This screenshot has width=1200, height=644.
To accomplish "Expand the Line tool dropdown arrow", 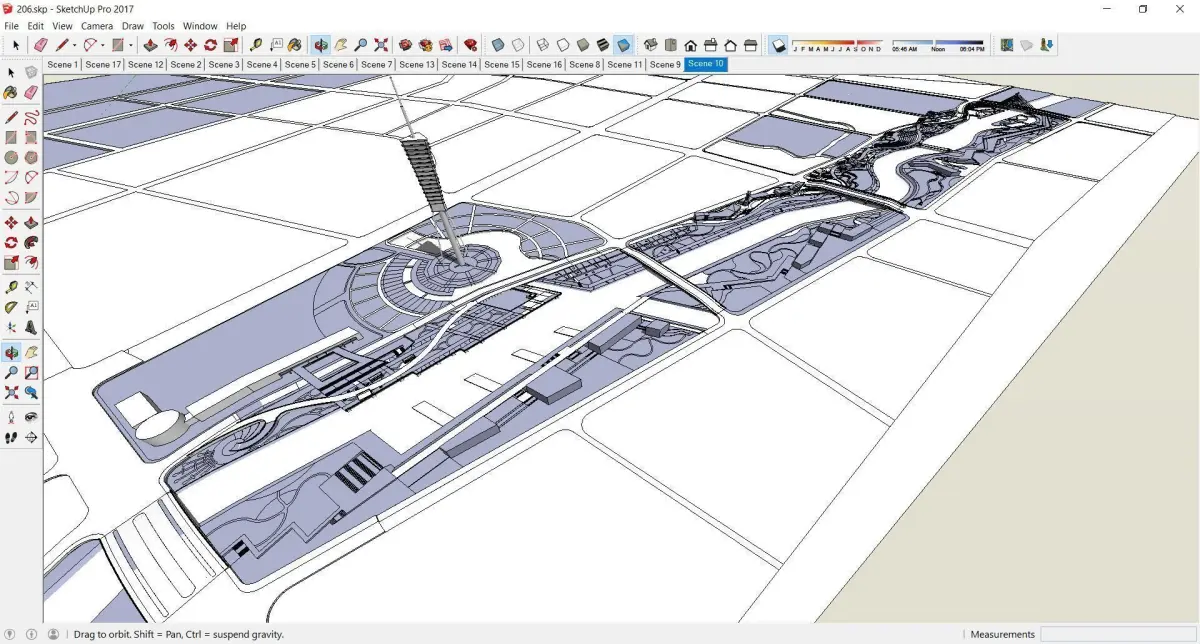I will click(x=75, y=46).
